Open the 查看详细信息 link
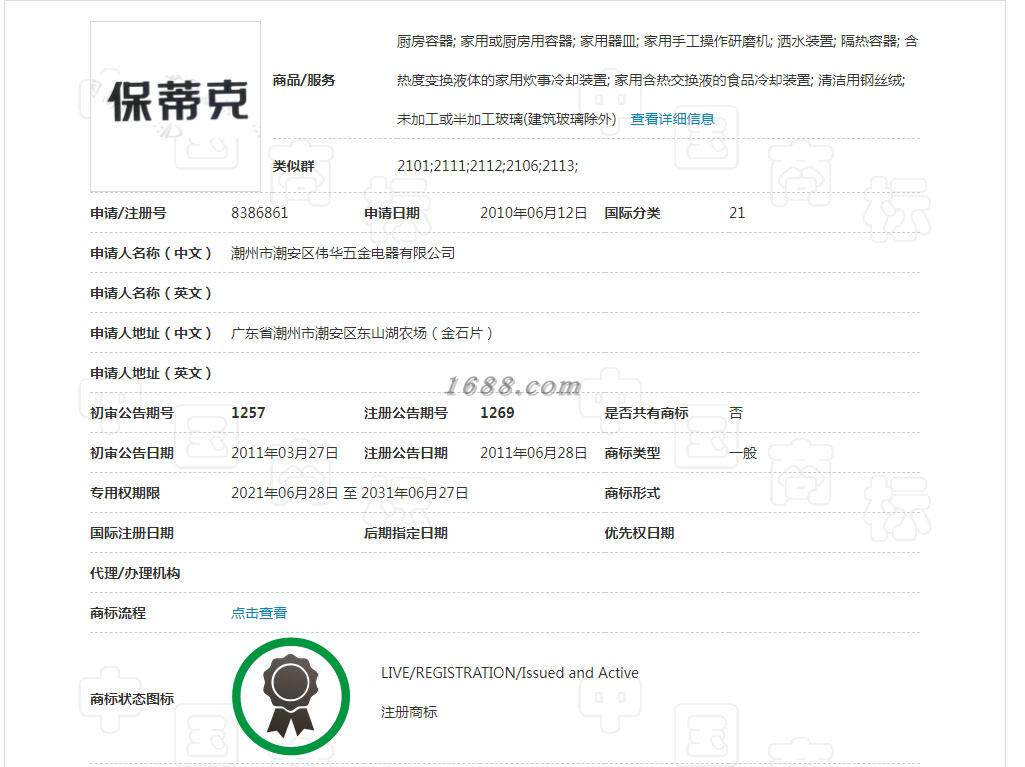 [x=672, y=119]
